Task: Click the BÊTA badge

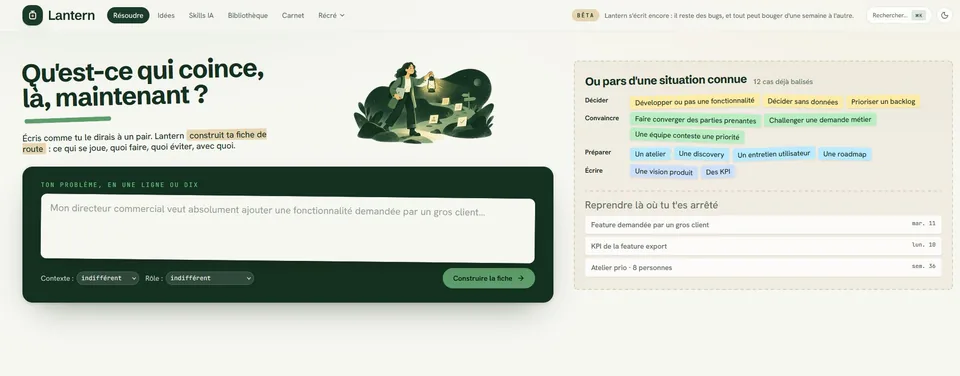Action: point(585,15)
